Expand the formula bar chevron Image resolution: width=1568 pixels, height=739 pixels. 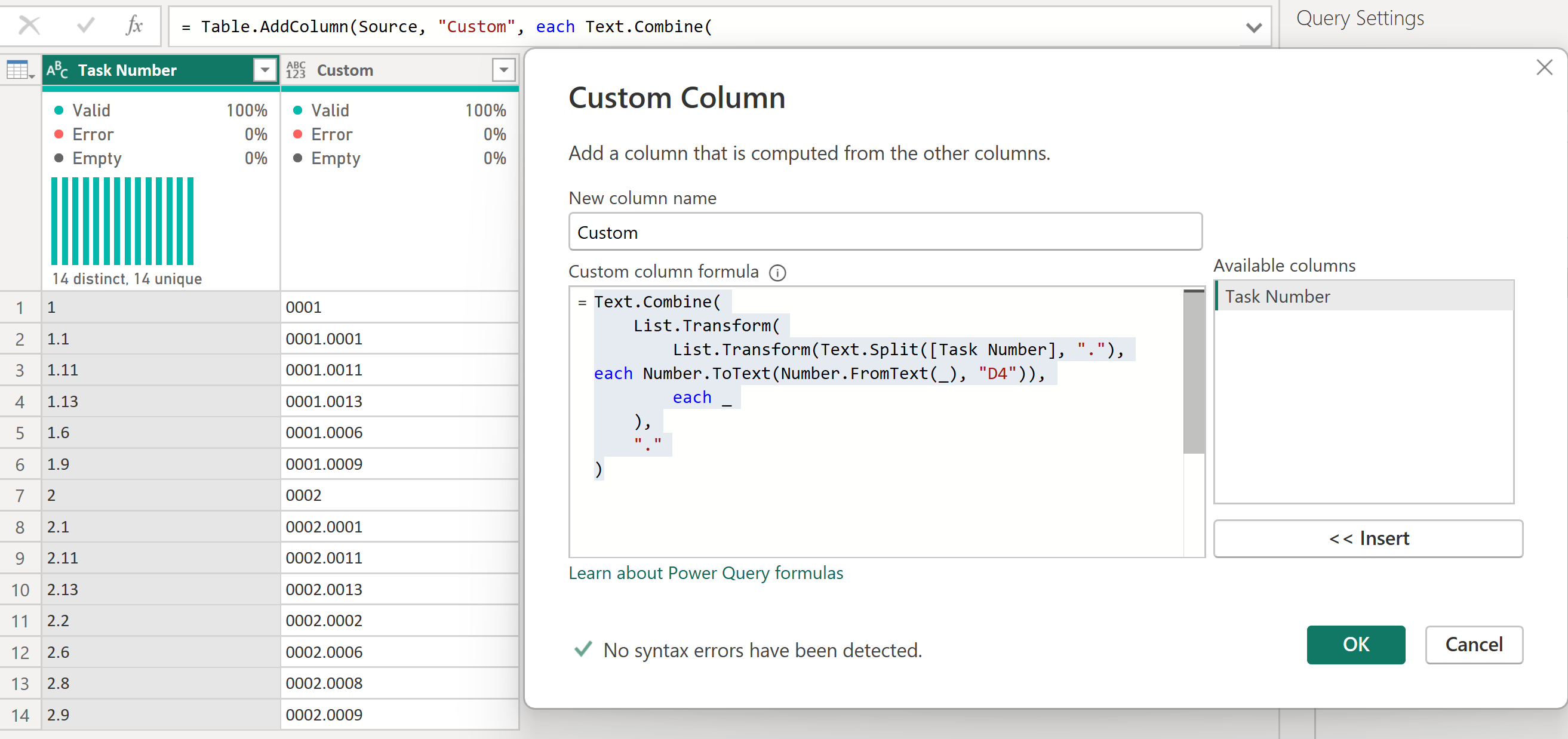coord(1253,27)
